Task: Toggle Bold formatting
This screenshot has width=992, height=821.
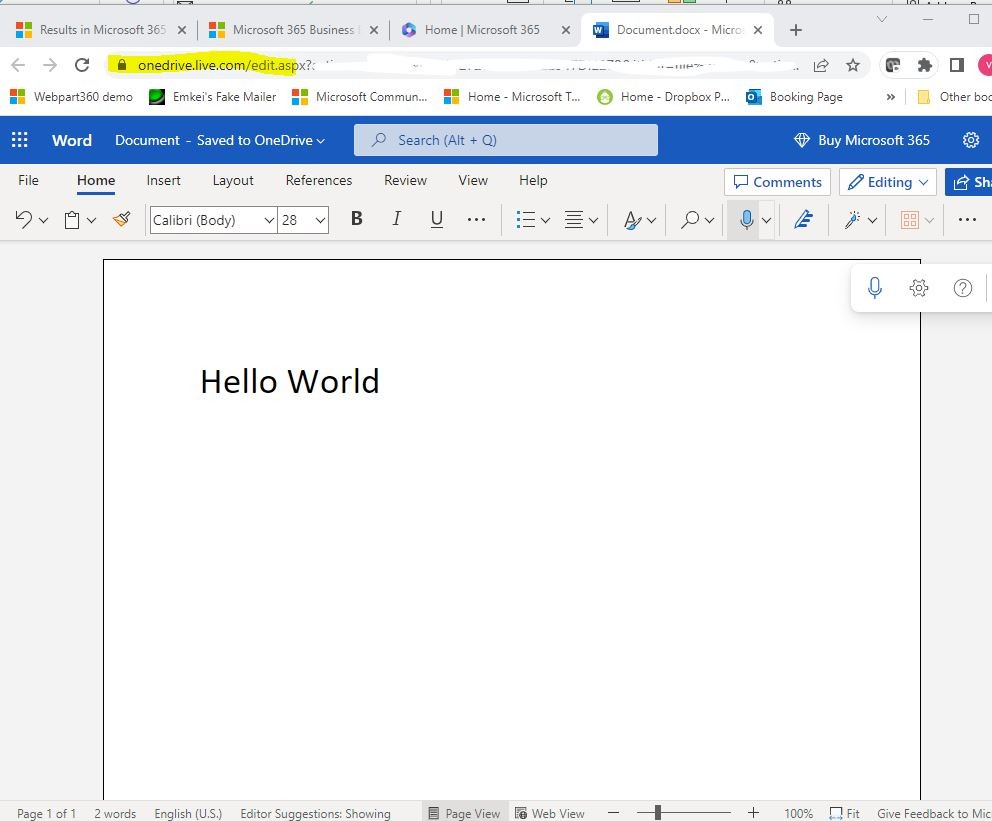Action: 356,220
